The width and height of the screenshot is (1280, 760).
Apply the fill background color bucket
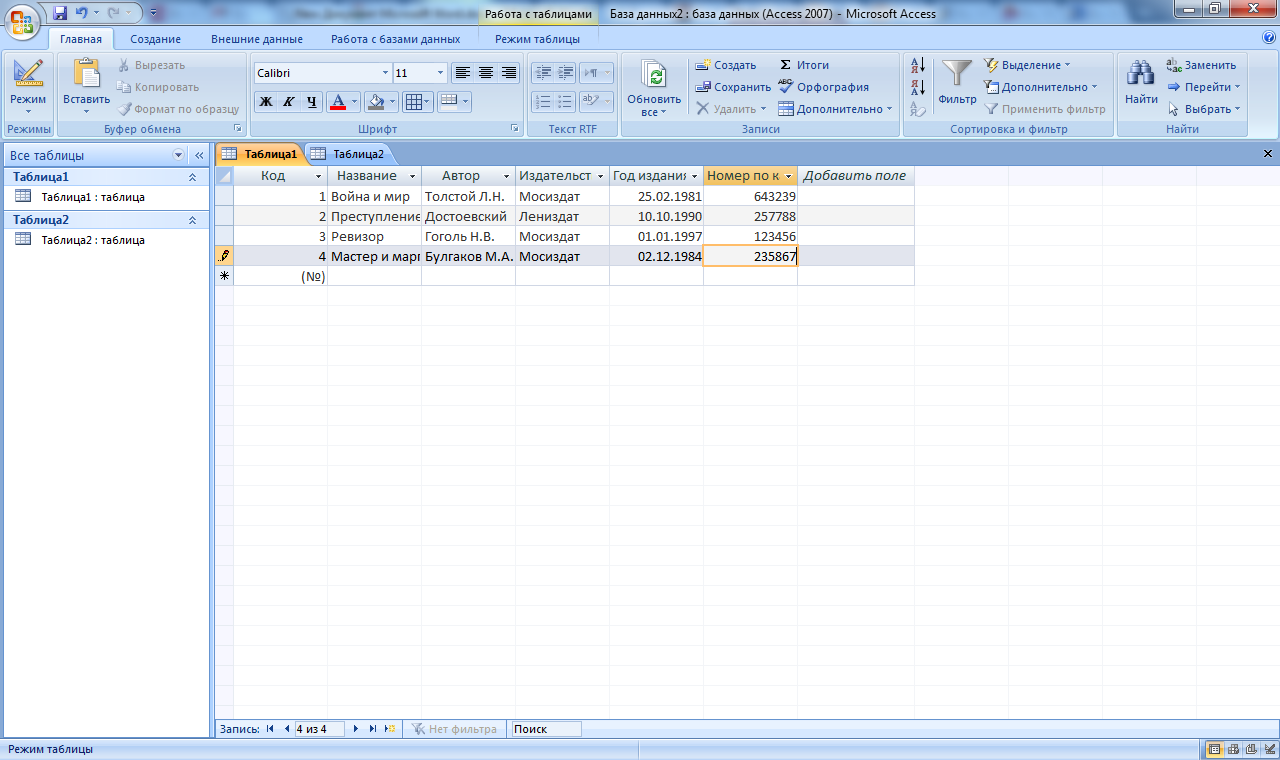click(x=375, y=102)
